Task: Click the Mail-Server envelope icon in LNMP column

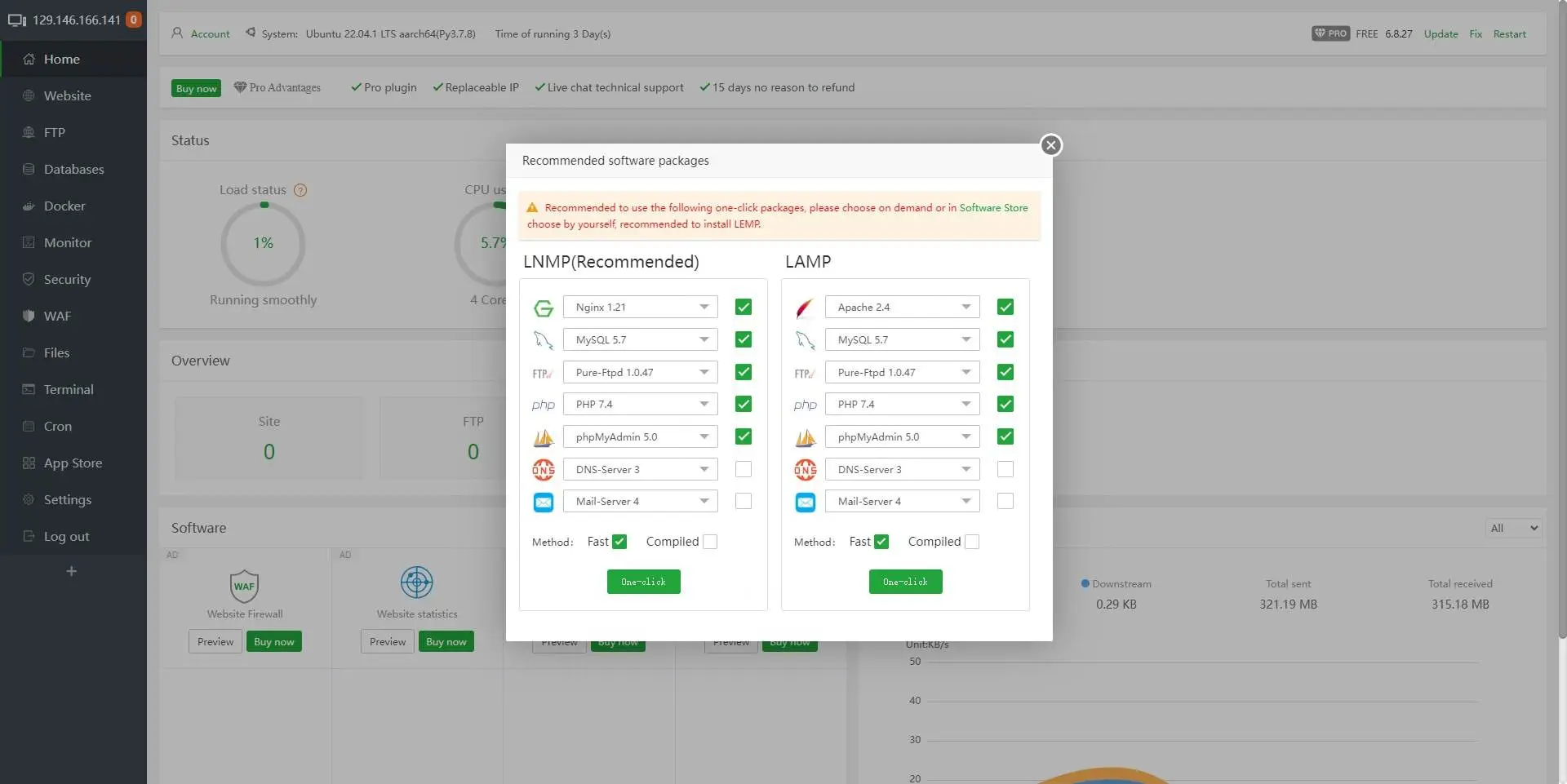Action: [544, 502]
